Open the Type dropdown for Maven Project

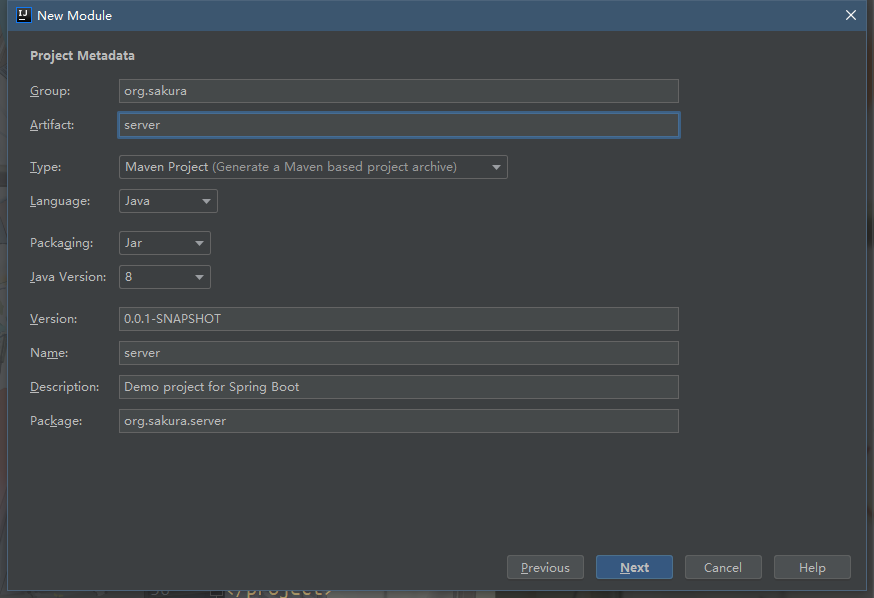(x=313, y=167)
